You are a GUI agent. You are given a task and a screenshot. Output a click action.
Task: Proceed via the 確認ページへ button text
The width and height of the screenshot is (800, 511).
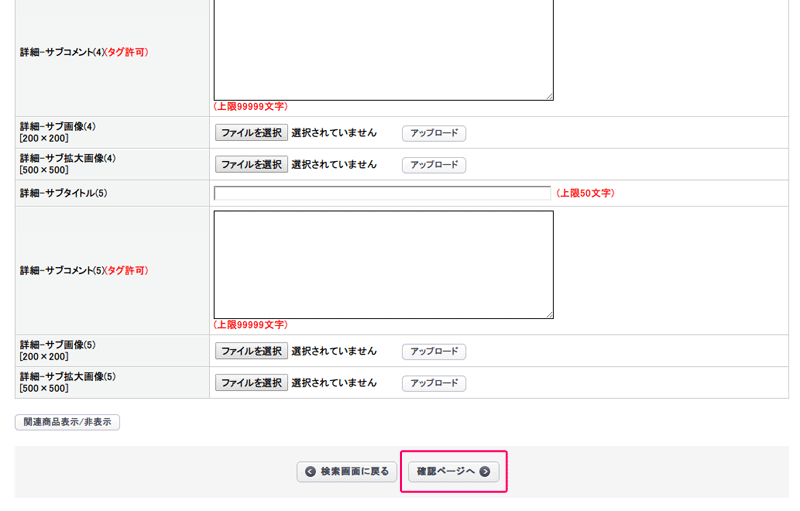446,472
